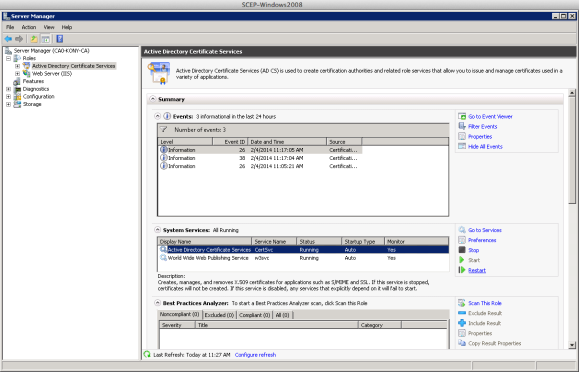Screen dimensions: 579x372
Task: Click the Events information icon
Action: click(167, 116)
